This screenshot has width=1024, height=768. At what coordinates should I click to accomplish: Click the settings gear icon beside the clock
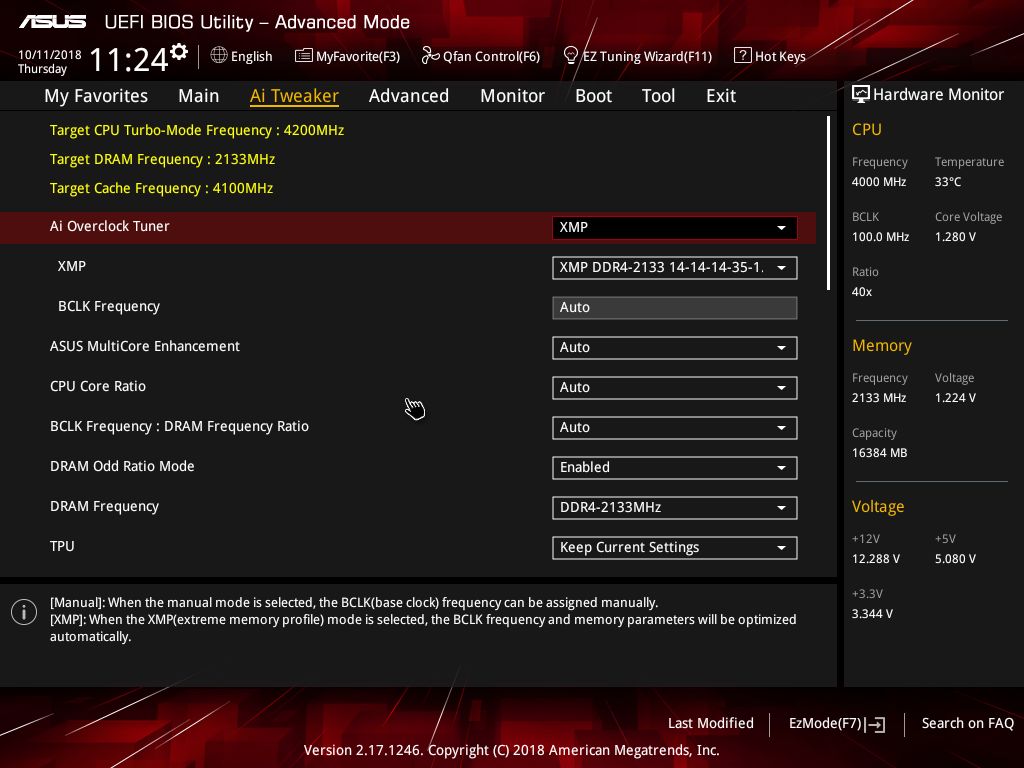(178, 52)
